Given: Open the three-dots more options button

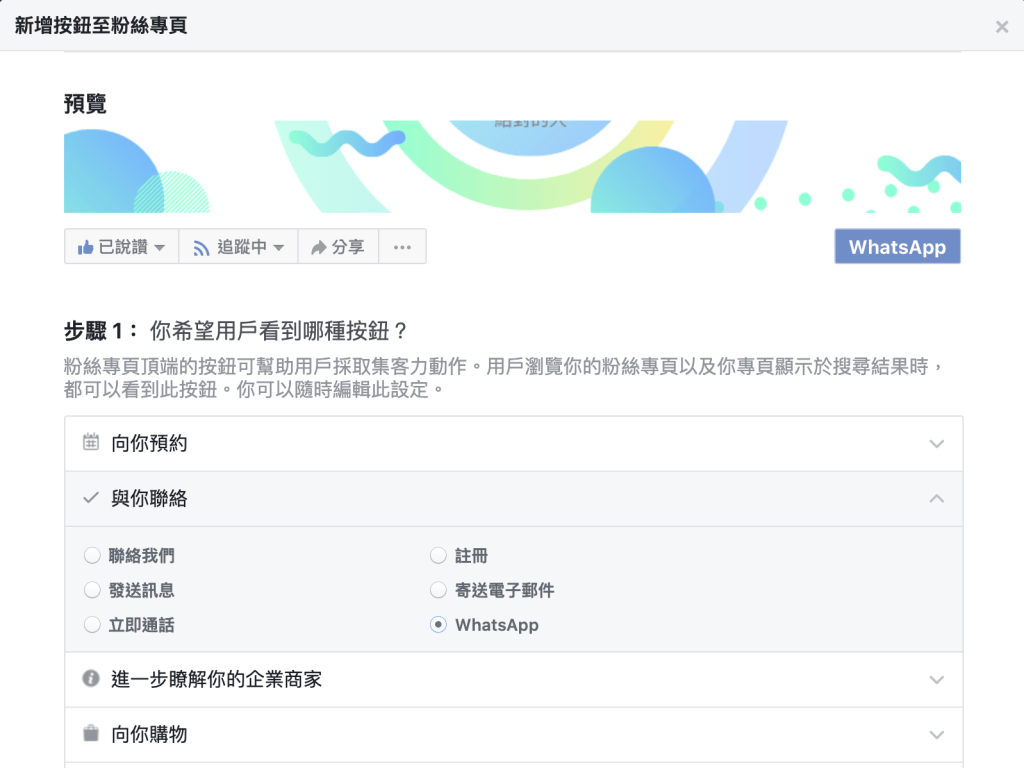Looking at the screenshot, I should (x=402, y=247).
